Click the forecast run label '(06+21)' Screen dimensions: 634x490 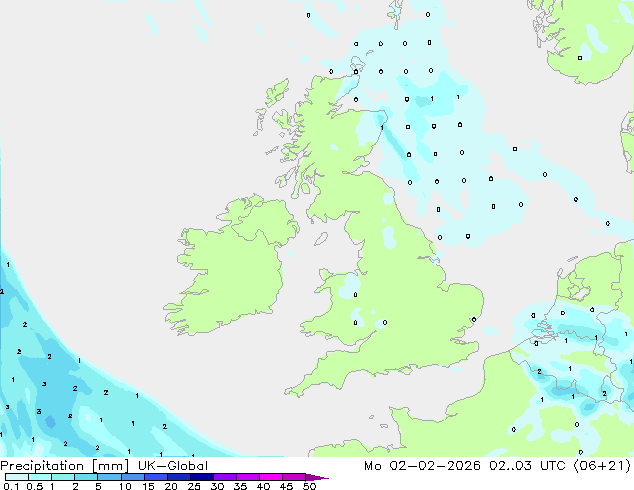[x=602, y=466]
